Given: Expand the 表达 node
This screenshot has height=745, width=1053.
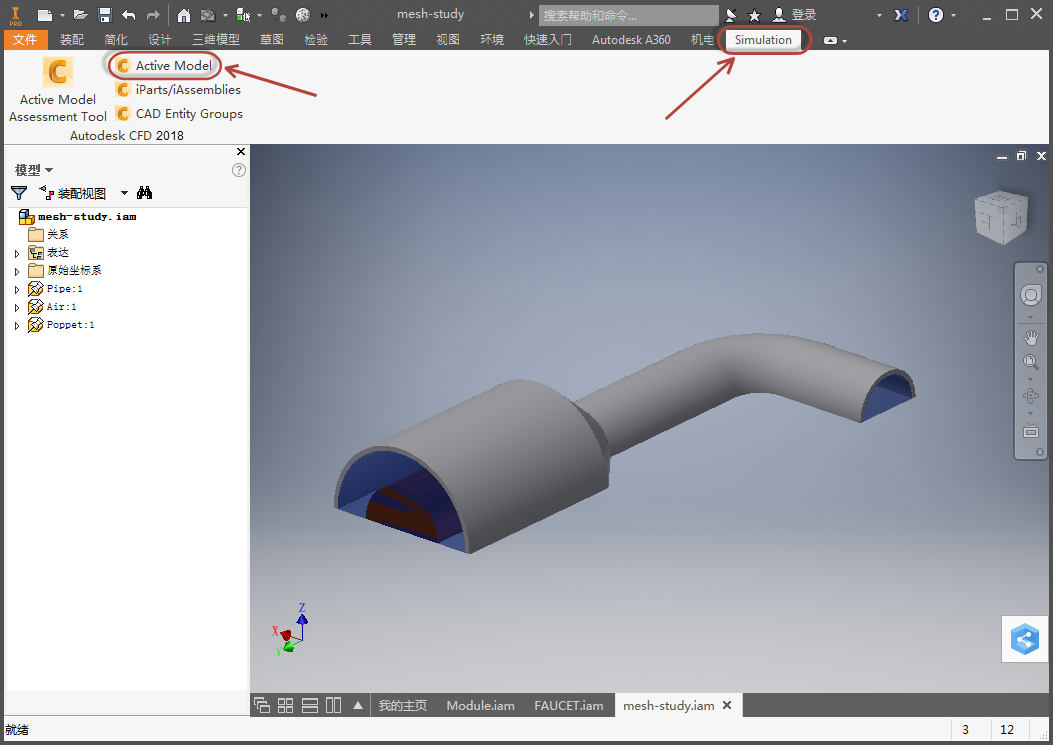Looking at the screenshot, I should coord(17,253).
